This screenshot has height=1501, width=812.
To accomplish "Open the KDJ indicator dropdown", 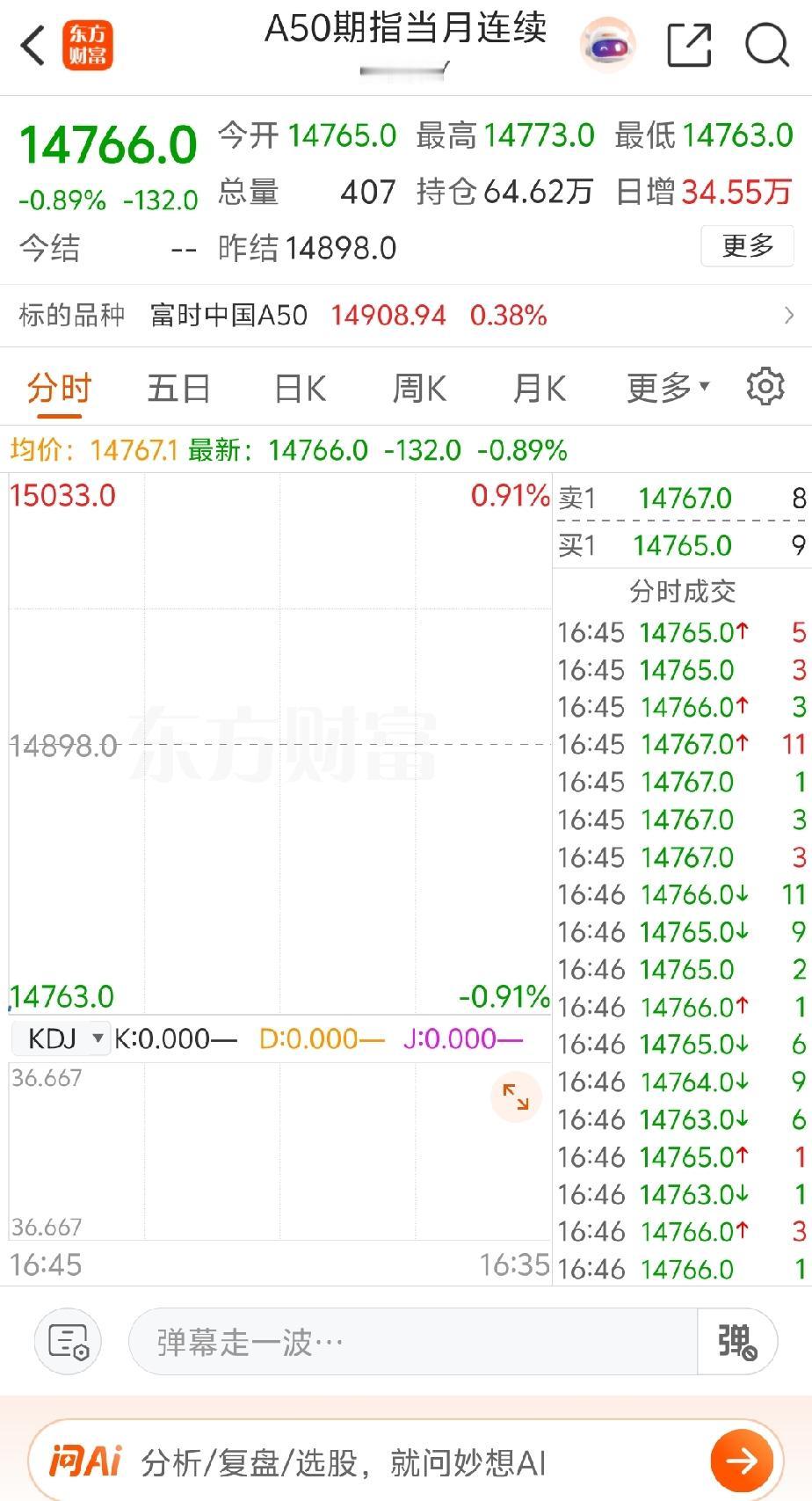I will (61, 1038).
